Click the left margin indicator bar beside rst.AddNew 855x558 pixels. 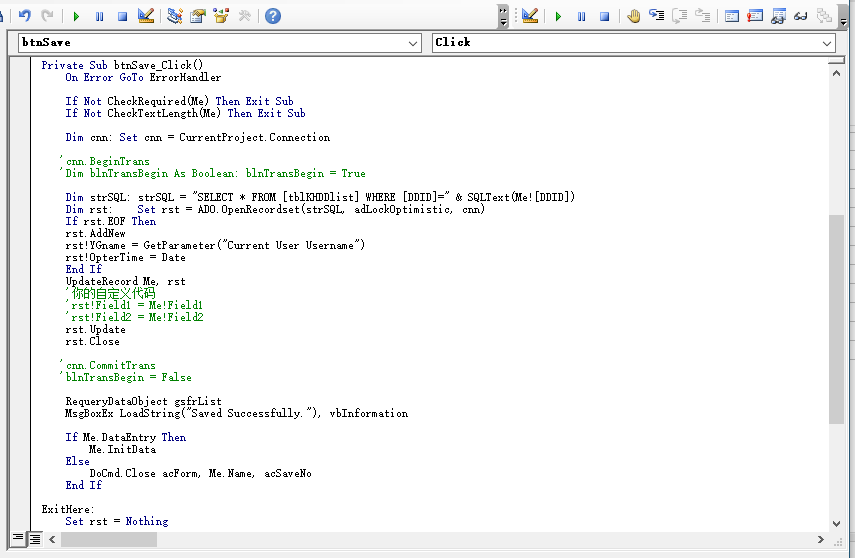20,233
